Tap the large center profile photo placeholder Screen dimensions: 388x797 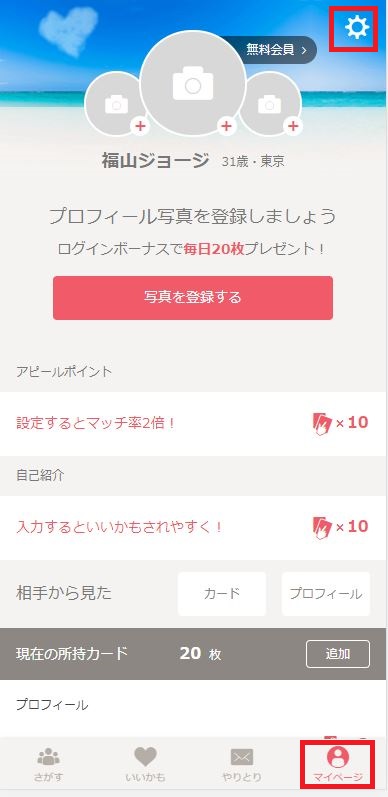(193, 83)
